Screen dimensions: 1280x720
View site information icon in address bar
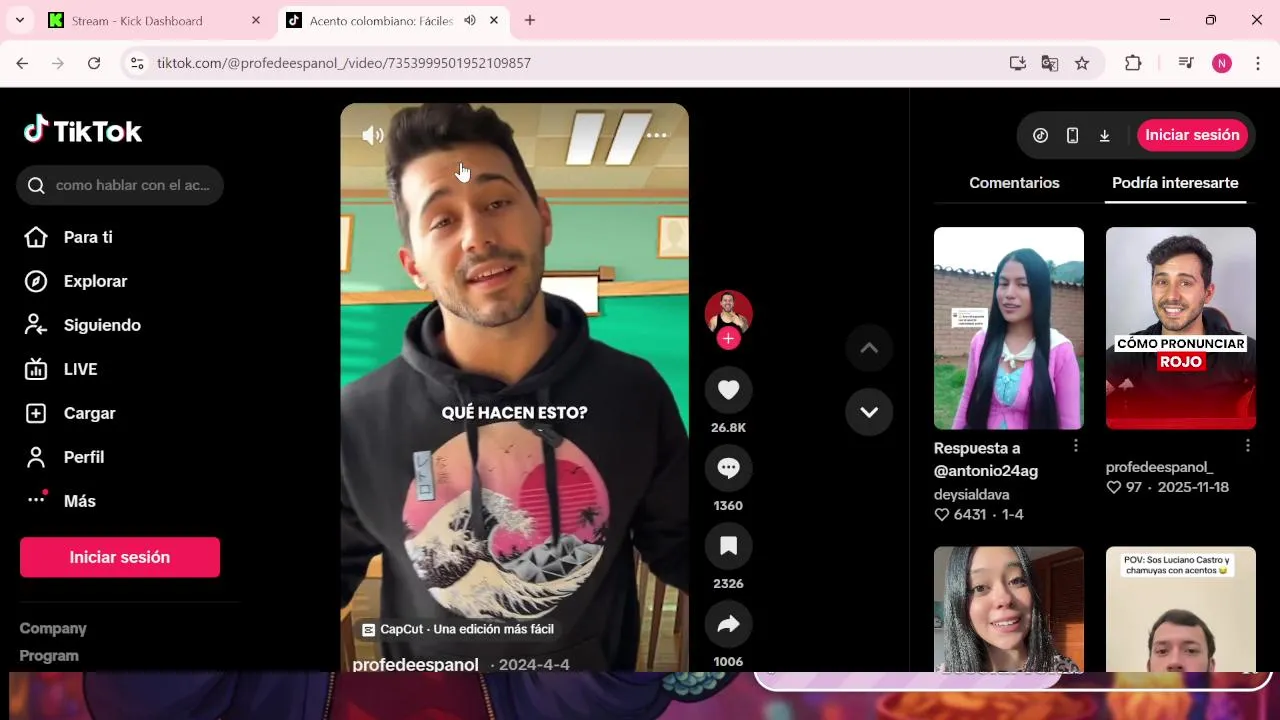pyautogui.click(x=138, y=63)
